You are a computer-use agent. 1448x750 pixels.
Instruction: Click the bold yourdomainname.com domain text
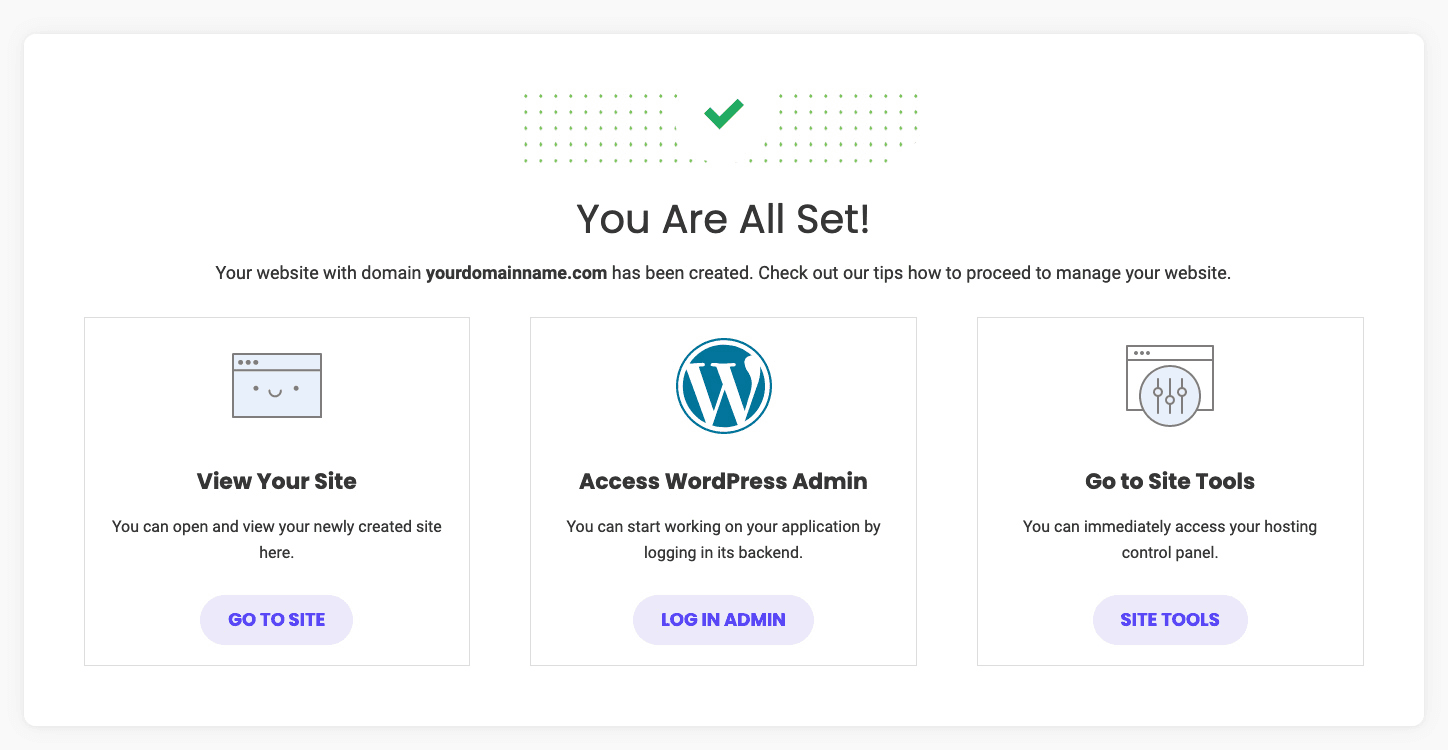click(516, 273)
